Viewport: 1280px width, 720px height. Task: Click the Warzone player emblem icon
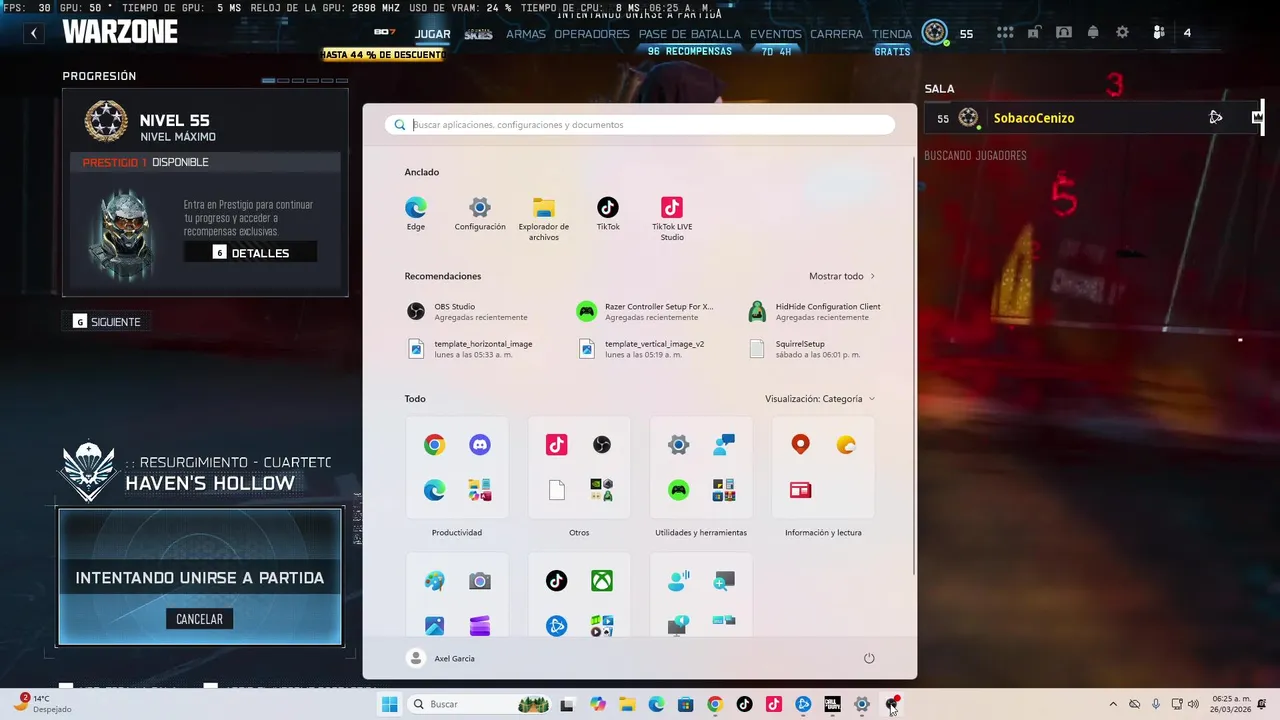pyautogui.click(x=935, y=33)
